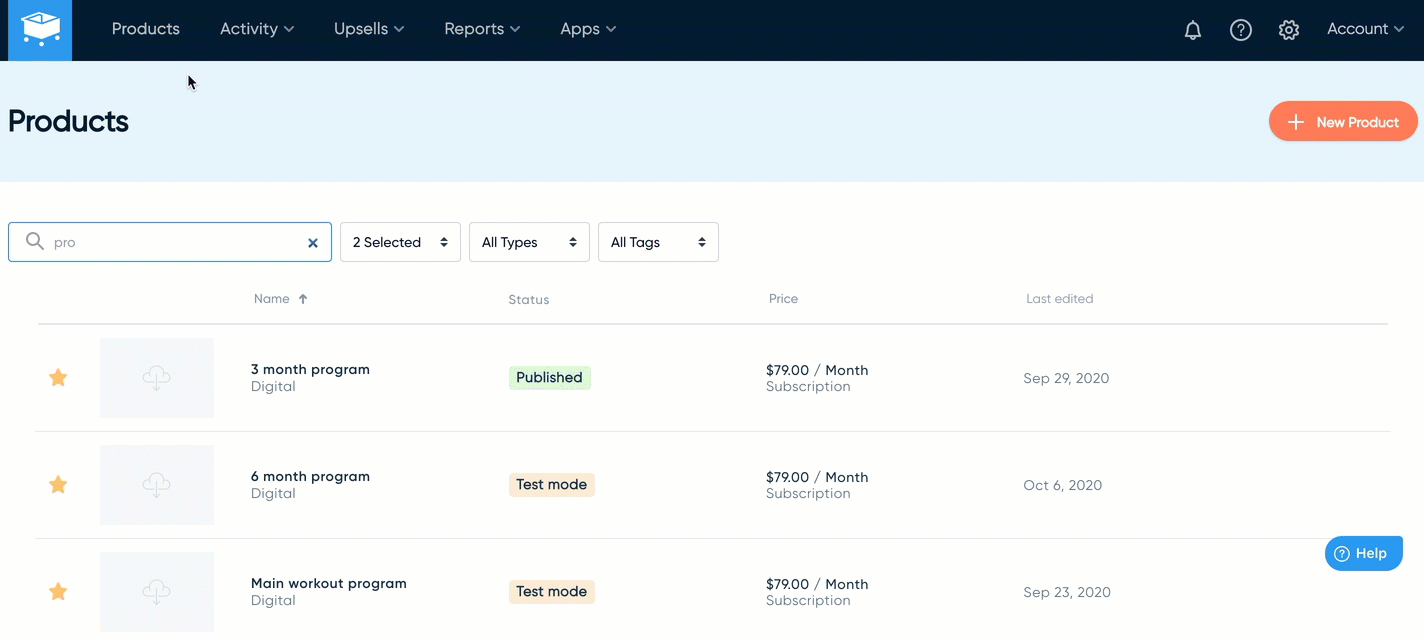This screenshot has width=1424, height=640.
Task: Open notifications bell icon
Action: (1193, 30)
